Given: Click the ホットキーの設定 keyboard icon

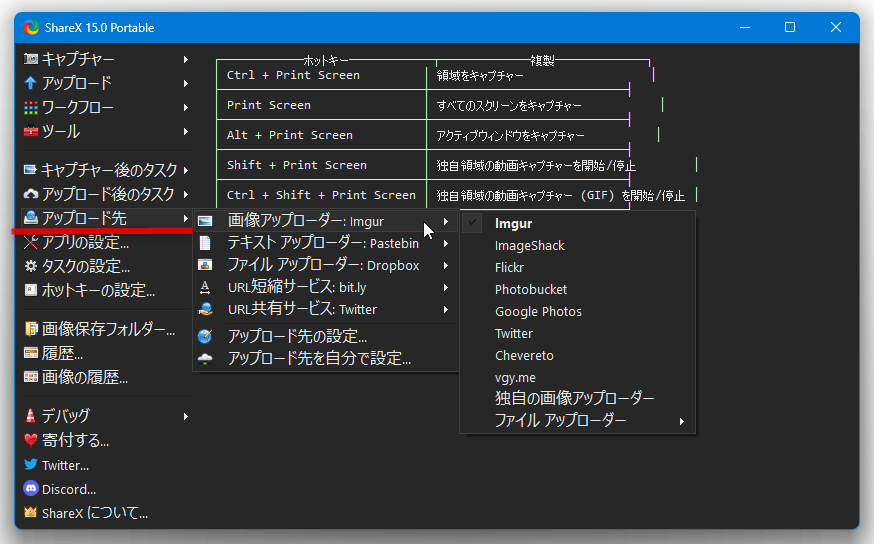Looking at the screenshot, I should click(31, 290).
